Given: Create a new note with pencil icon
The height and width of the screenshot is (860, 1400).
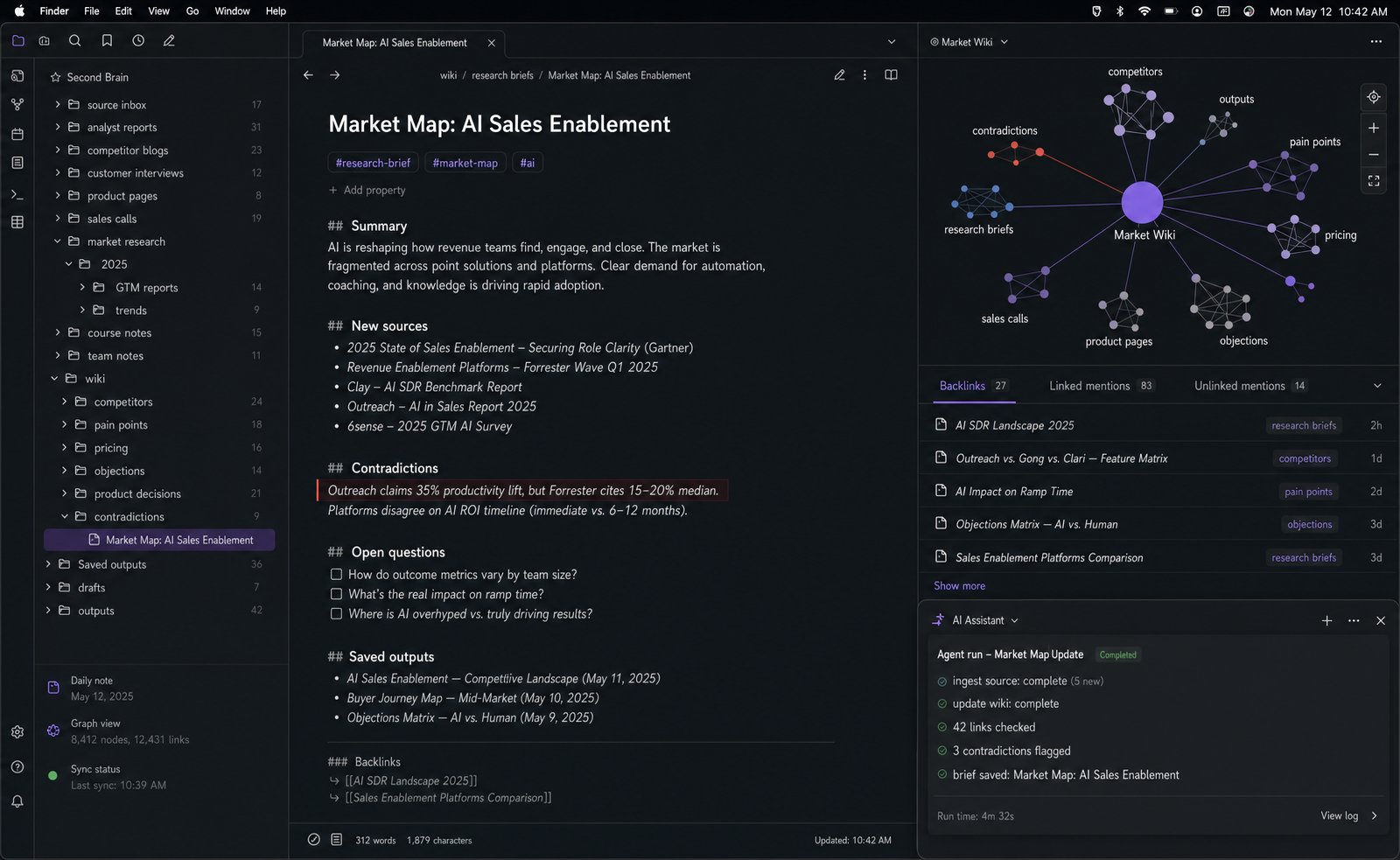Looking at the screenshot, I should click(x=169, y=40).
